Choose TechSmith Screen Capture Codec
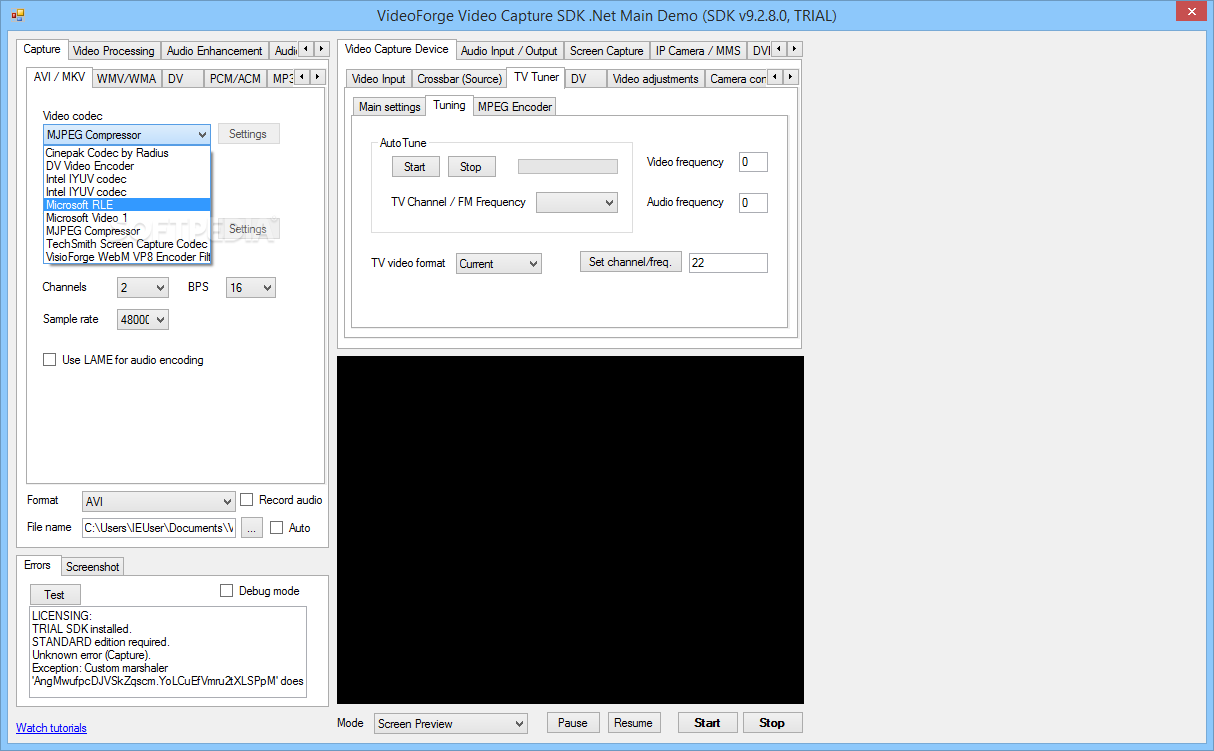 pos(127,244)
